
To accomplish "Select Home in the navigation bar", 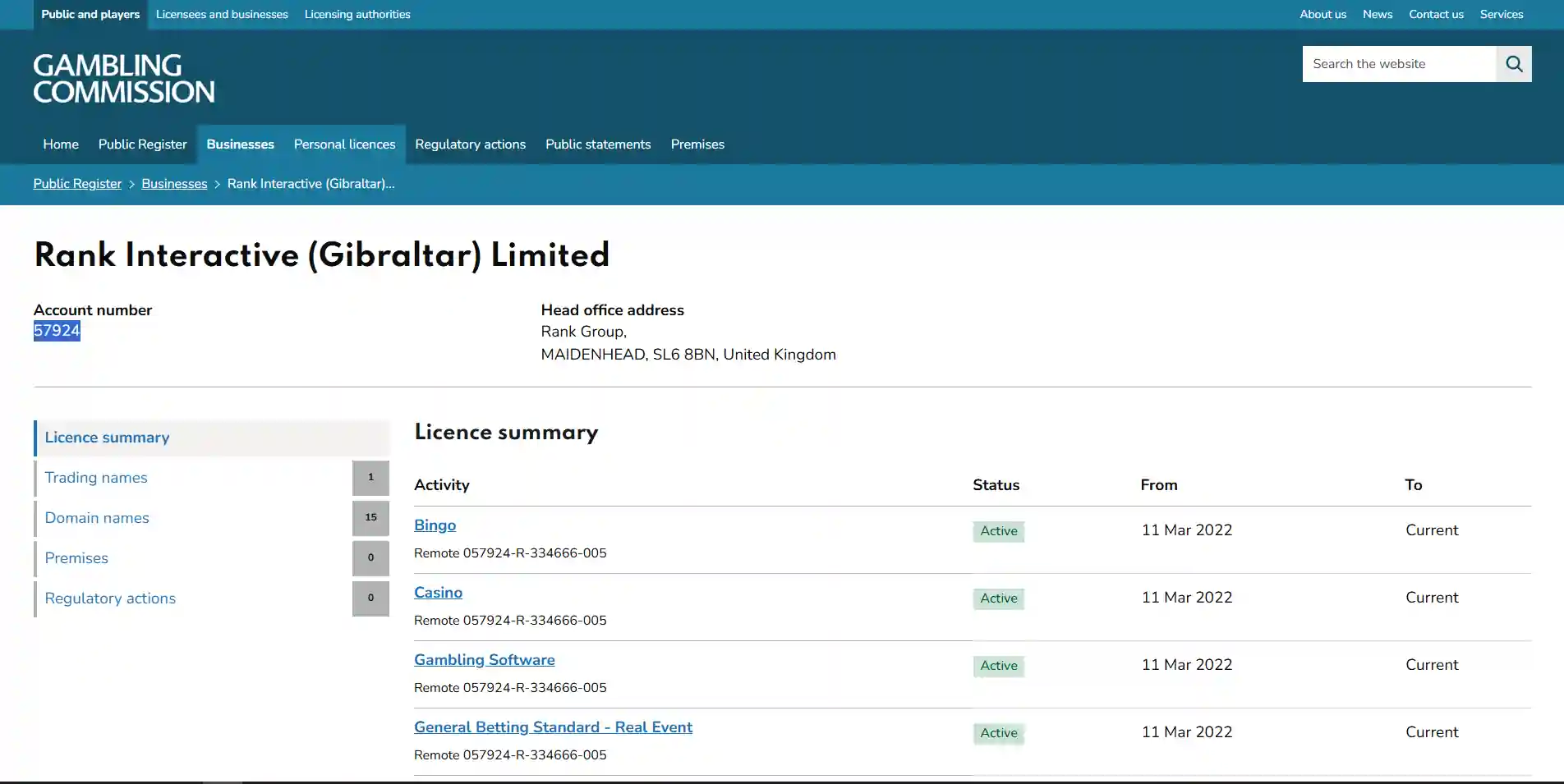I will (x=61, y=144).
